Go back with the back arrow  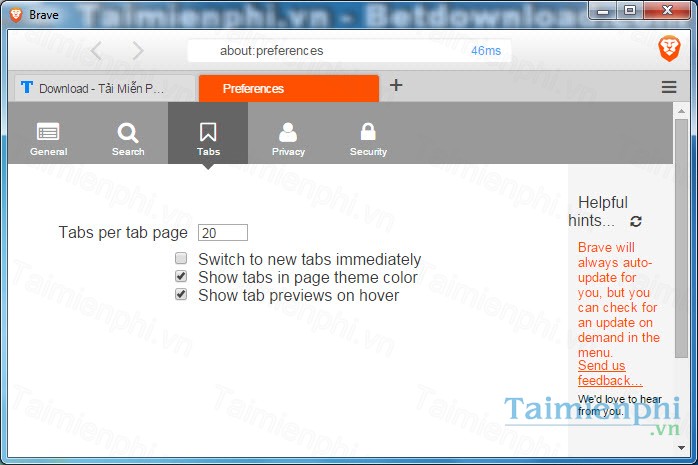97,51
